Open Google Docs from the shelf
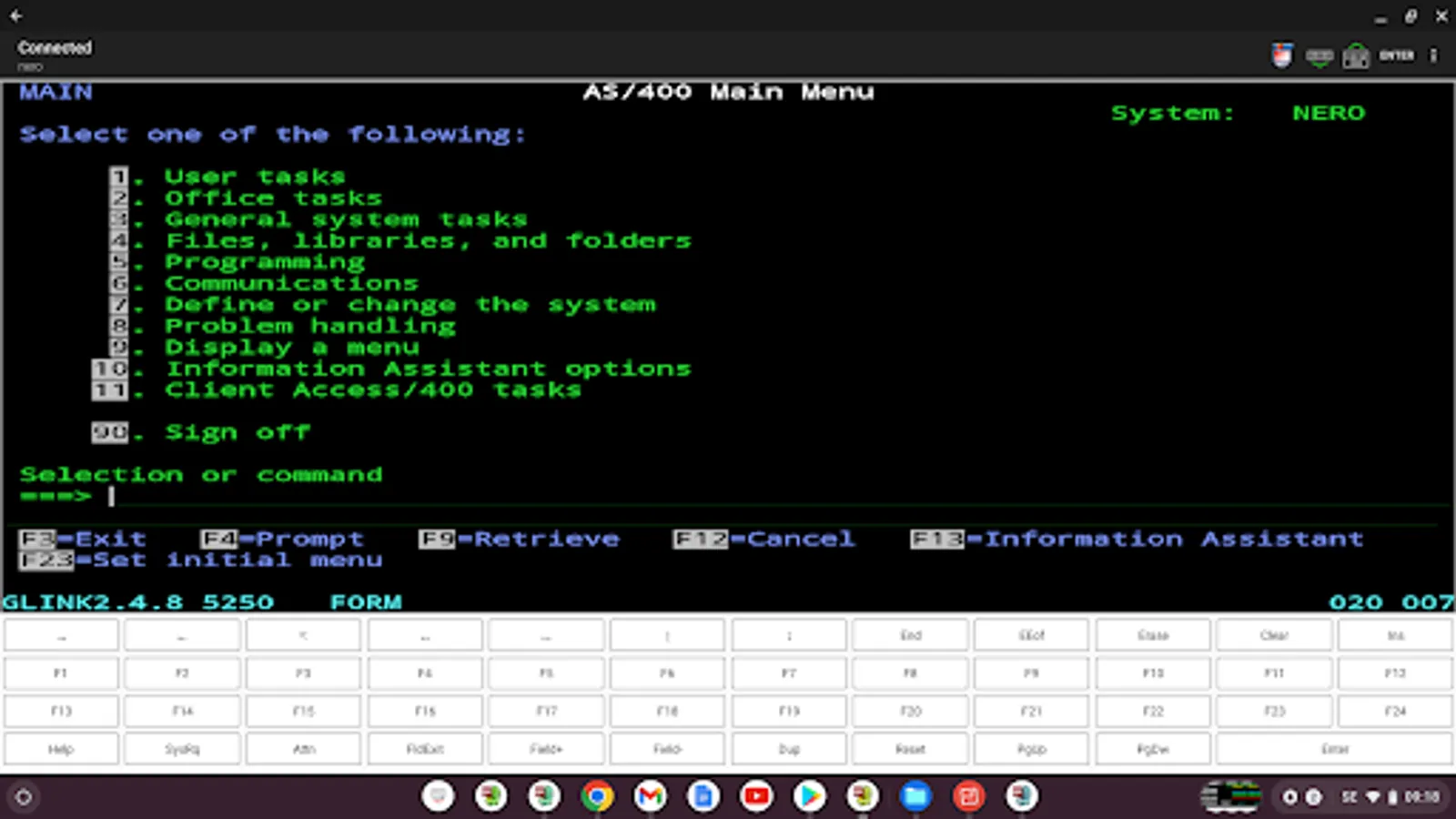The width and height of the screenshot is (1456, 819). click(x=703, y=797)
